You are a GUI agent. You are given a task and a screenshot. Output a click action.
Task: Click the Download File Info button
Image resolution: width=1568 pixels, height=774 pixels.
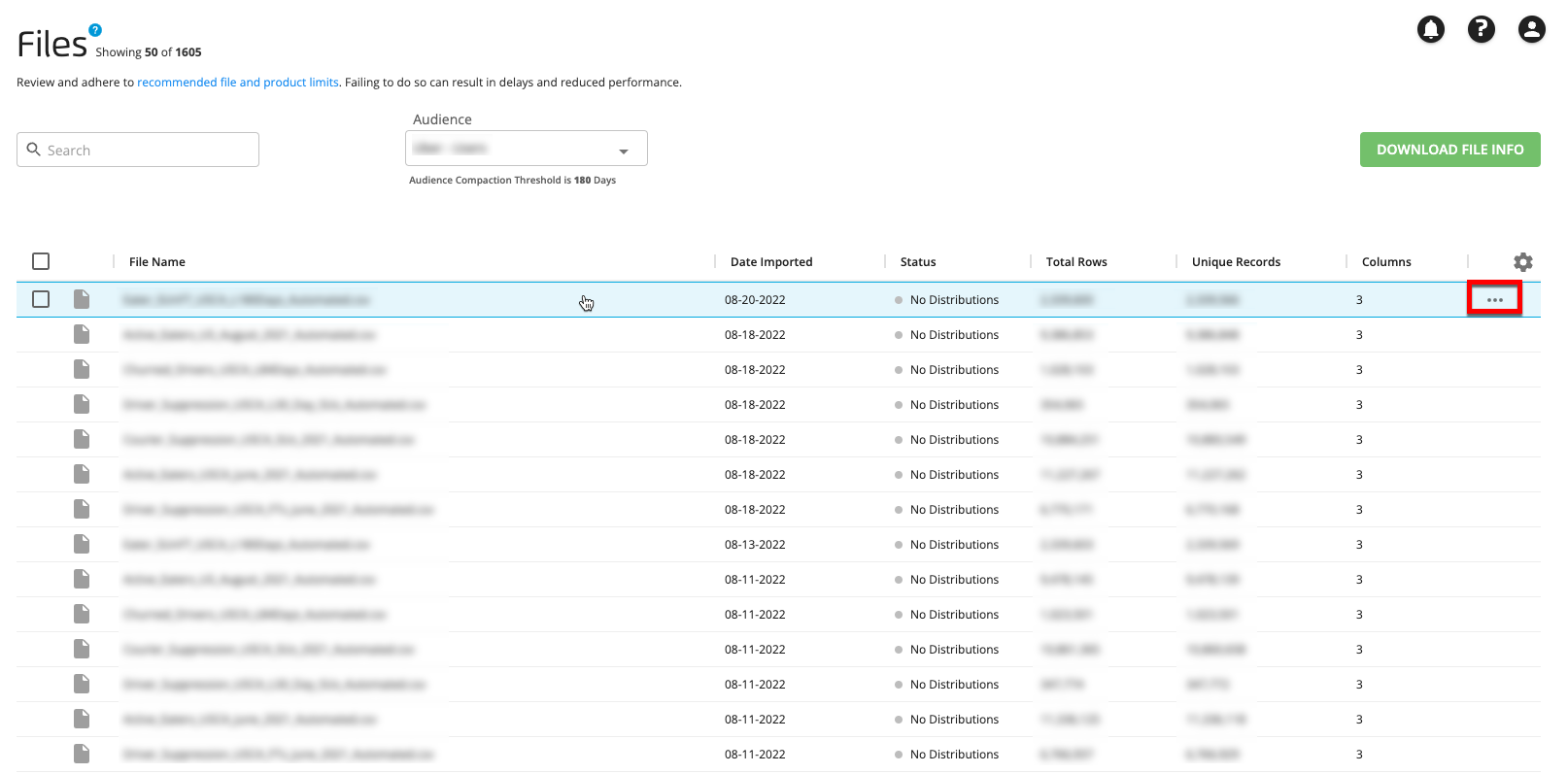(1449, 150)
